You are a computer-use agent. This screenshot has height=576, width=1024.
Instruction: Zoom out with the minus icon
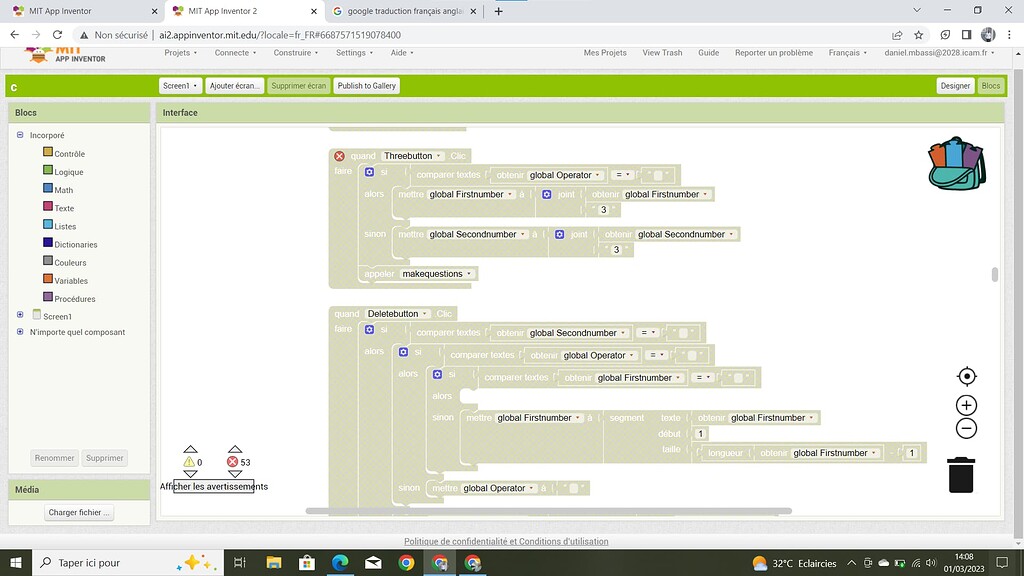pos(966,429)
